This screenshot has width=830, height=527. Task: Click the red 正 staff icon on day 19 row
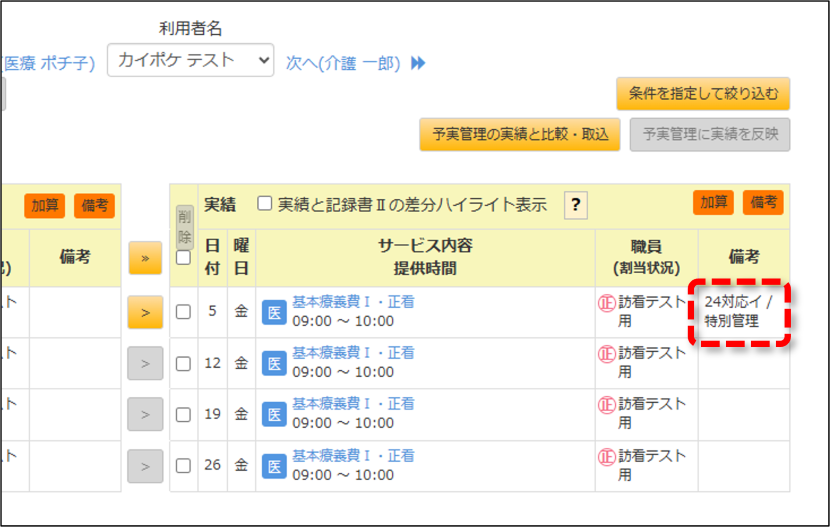pos(607,405)
